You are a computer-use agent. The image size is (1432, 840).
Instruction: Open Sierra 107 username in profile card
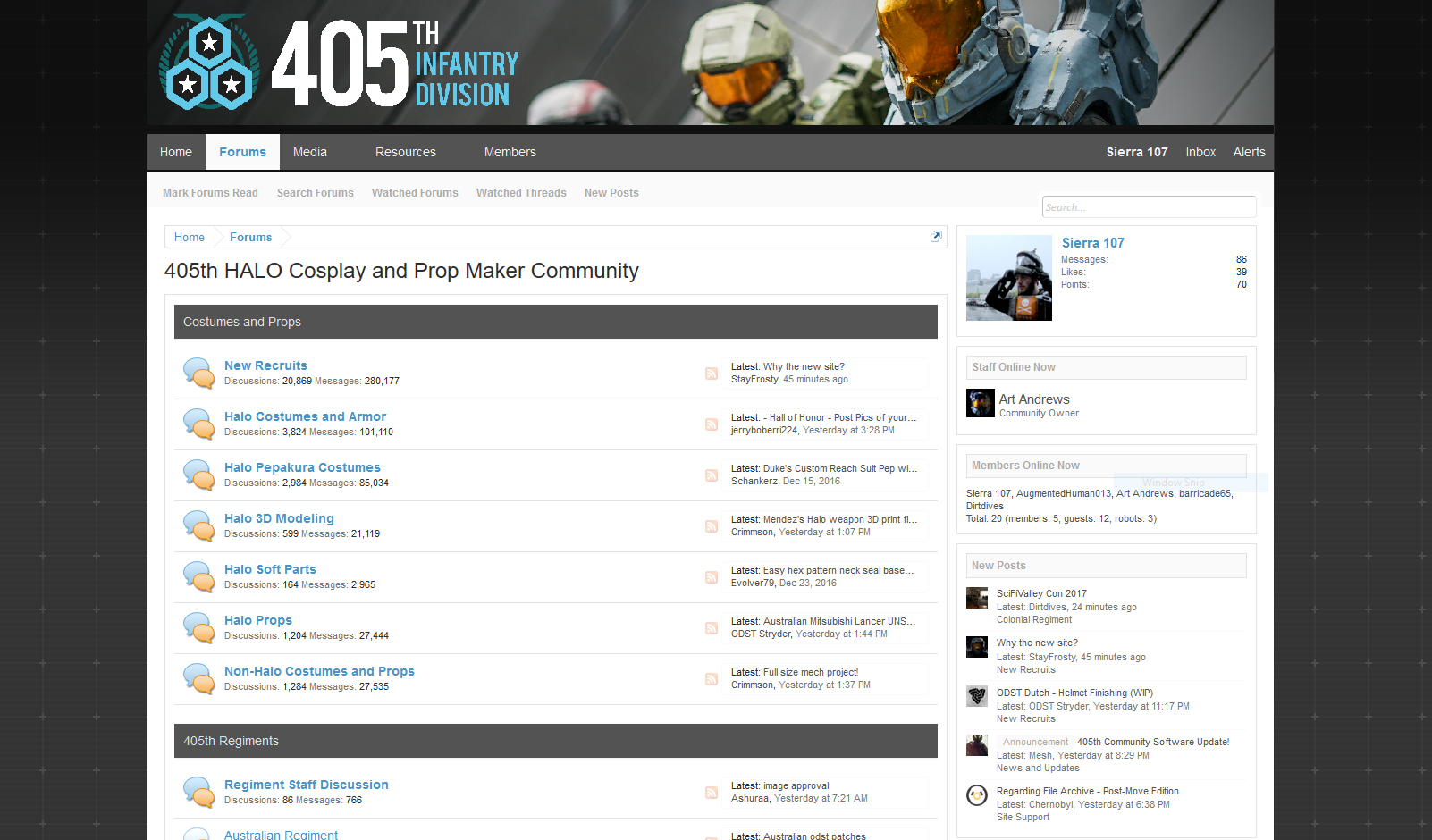[1093, 243]
